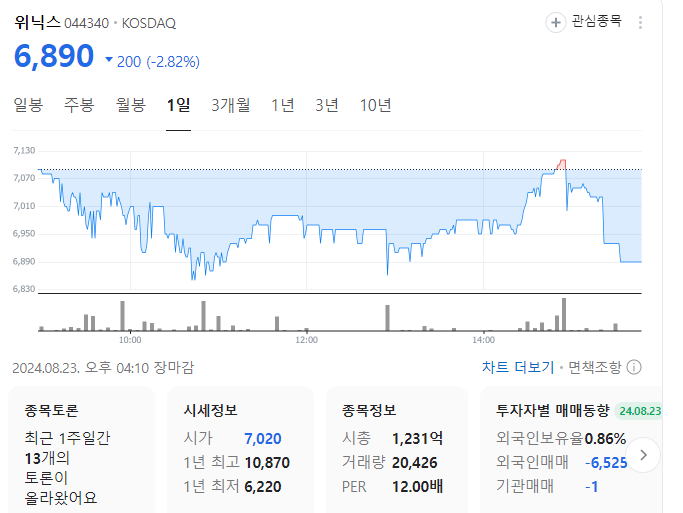The image size is (683, 513).
Task: Click the 관심종목 label
Action: point(596,21)
